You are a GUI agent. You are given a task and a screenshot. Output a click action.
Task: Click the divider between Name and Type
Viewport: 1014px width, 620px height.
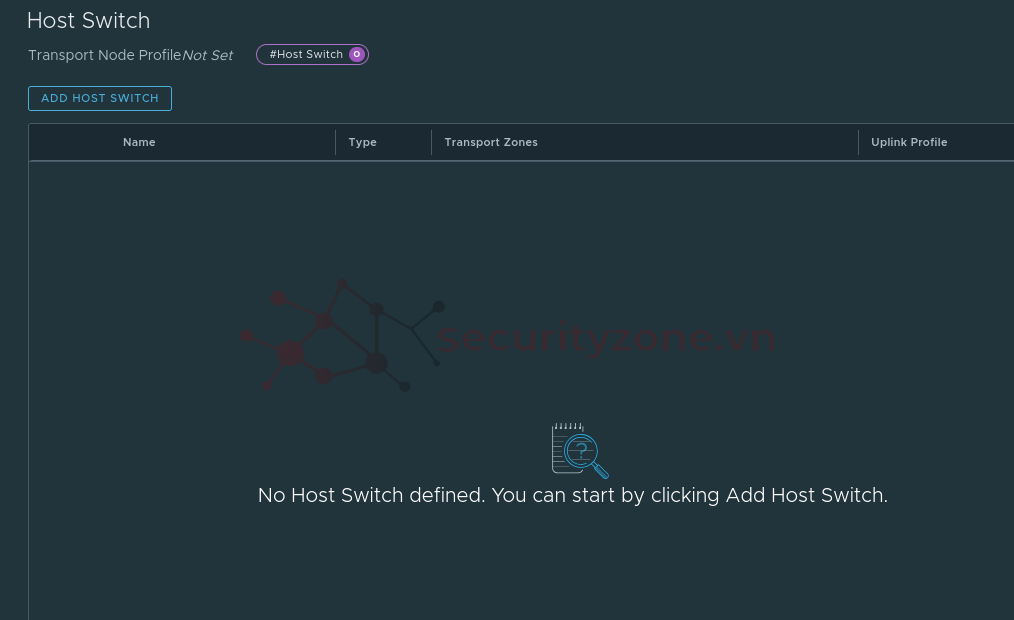(x=336, y=142)
